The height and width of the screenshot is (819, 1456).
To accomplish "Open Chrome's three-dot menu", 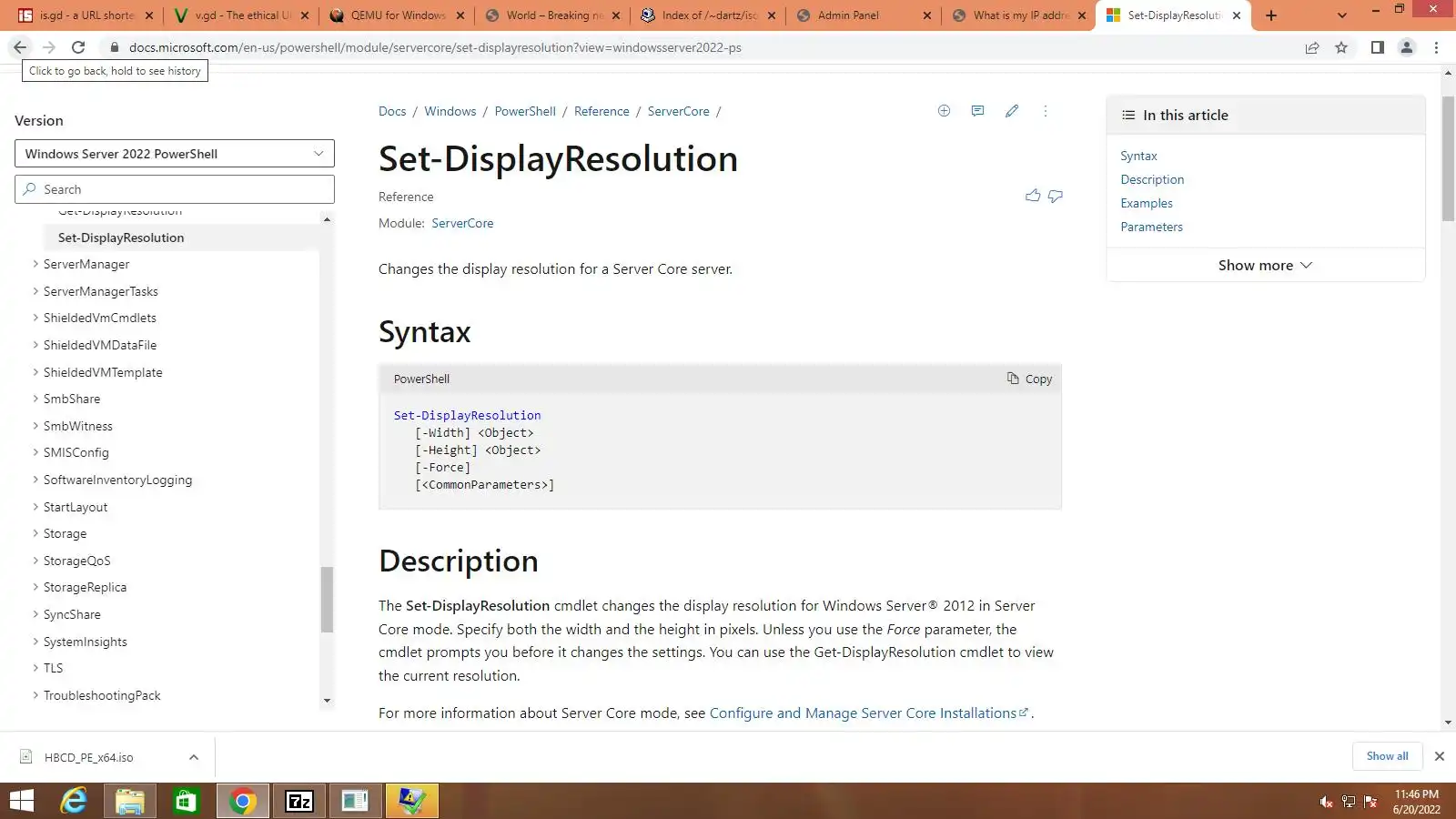I will pos(1437,47).
